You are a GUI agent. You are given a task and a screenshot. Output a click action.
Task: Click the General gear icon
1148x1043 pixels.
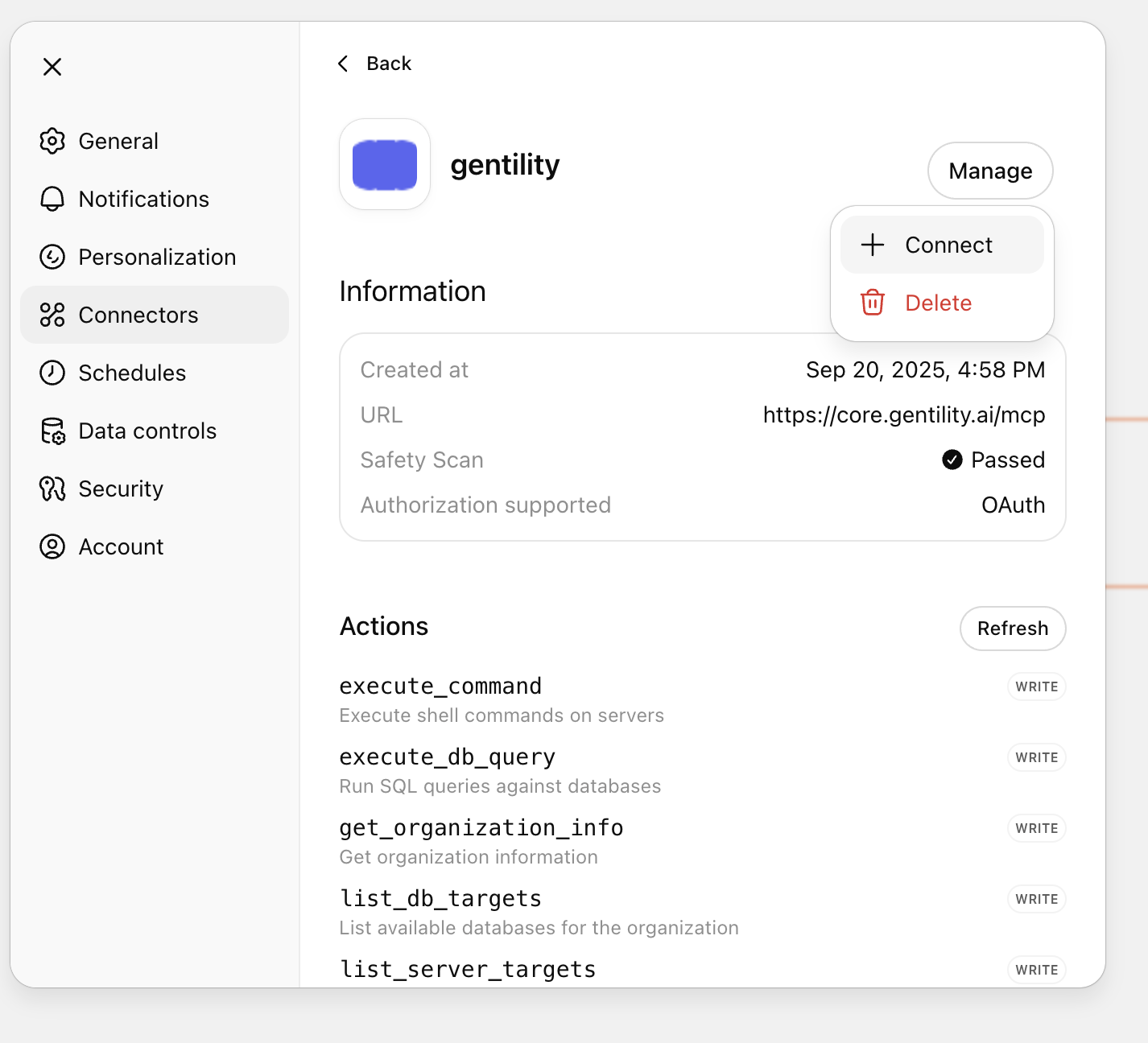click(52, 142)
